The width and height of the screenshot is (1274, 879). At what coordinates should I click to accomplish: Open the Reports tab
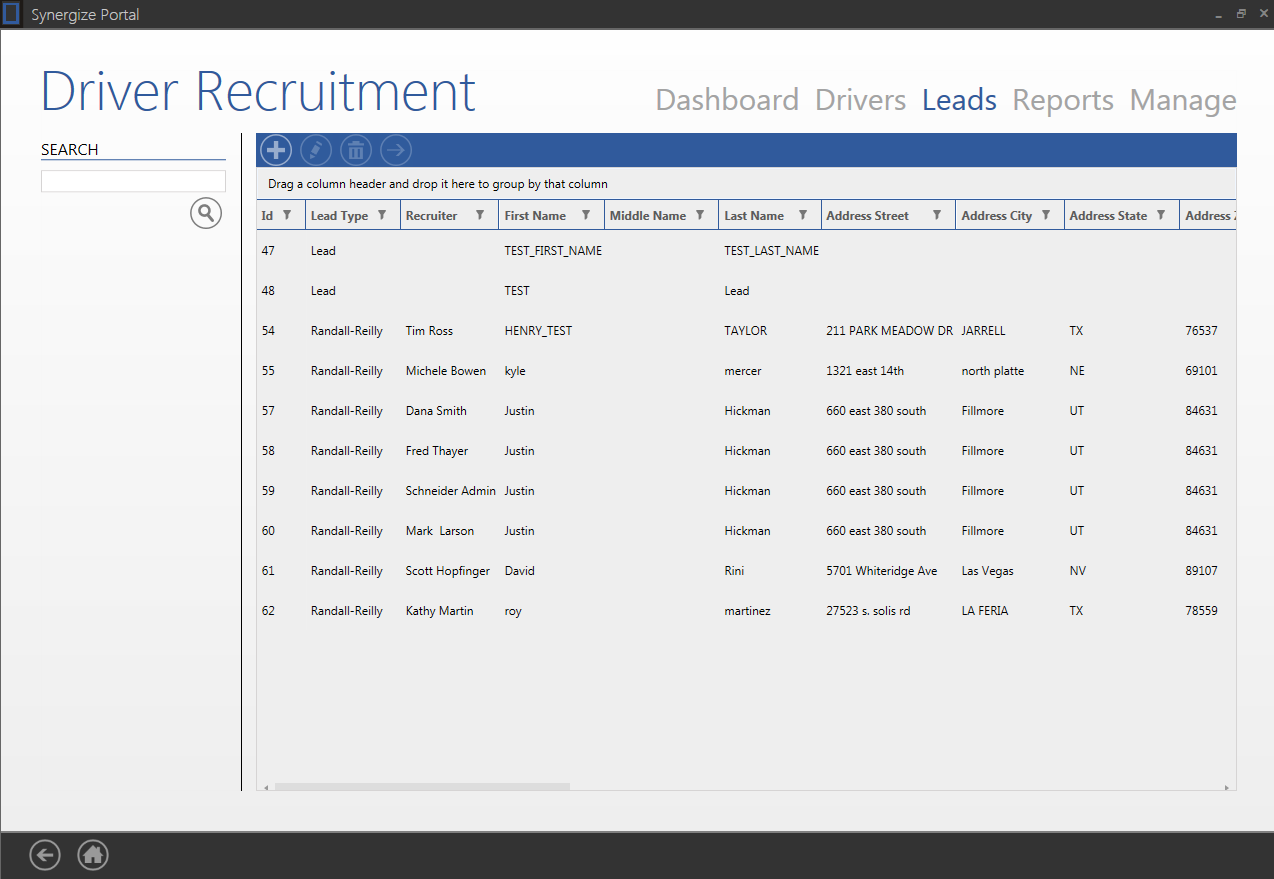pos(1063,100)
